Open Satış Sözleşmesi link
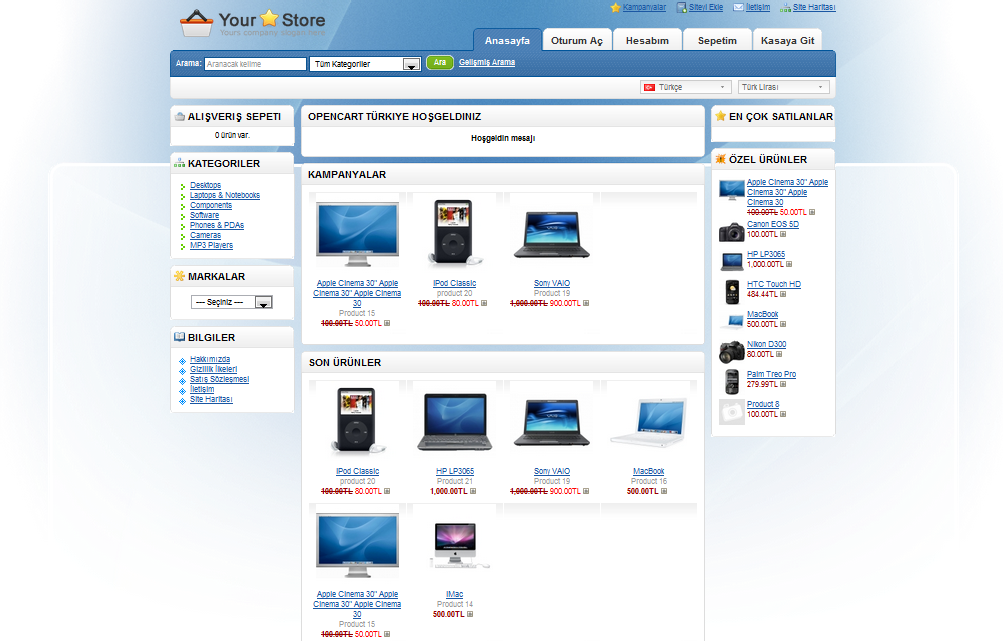This screenshot has height=641, width=1003. tap(219, 379)
